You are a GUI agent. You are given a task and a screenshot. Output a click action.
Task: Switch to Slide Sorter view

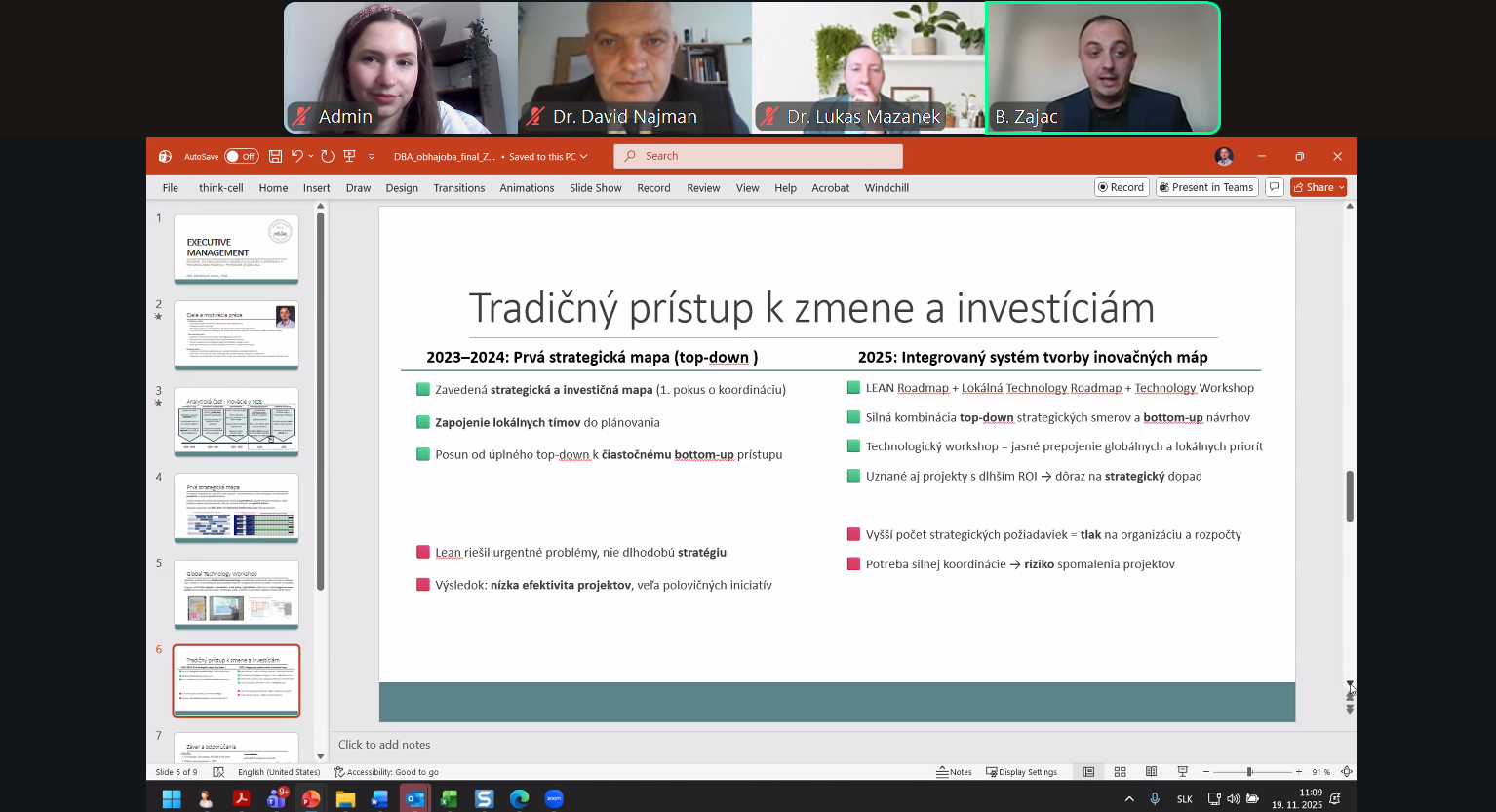1121,772
